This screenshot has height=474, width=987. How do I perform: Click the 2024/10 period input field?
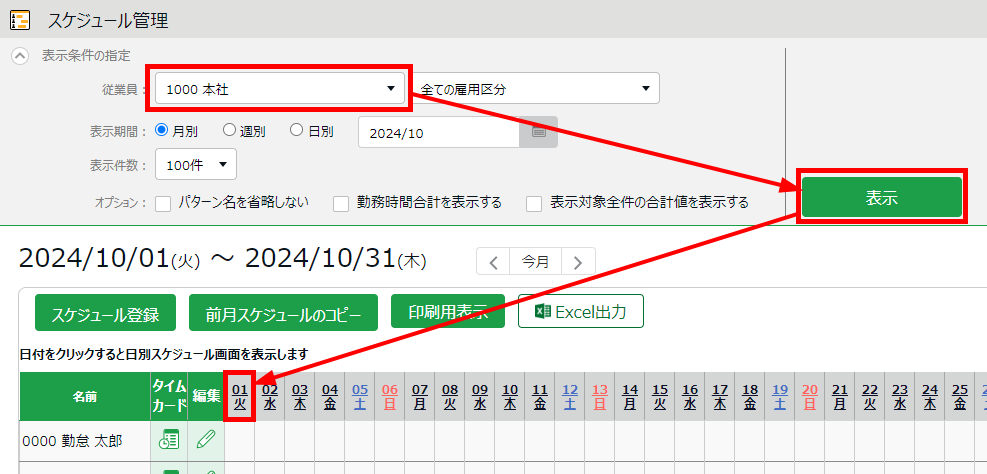click(x=438, y=132)
